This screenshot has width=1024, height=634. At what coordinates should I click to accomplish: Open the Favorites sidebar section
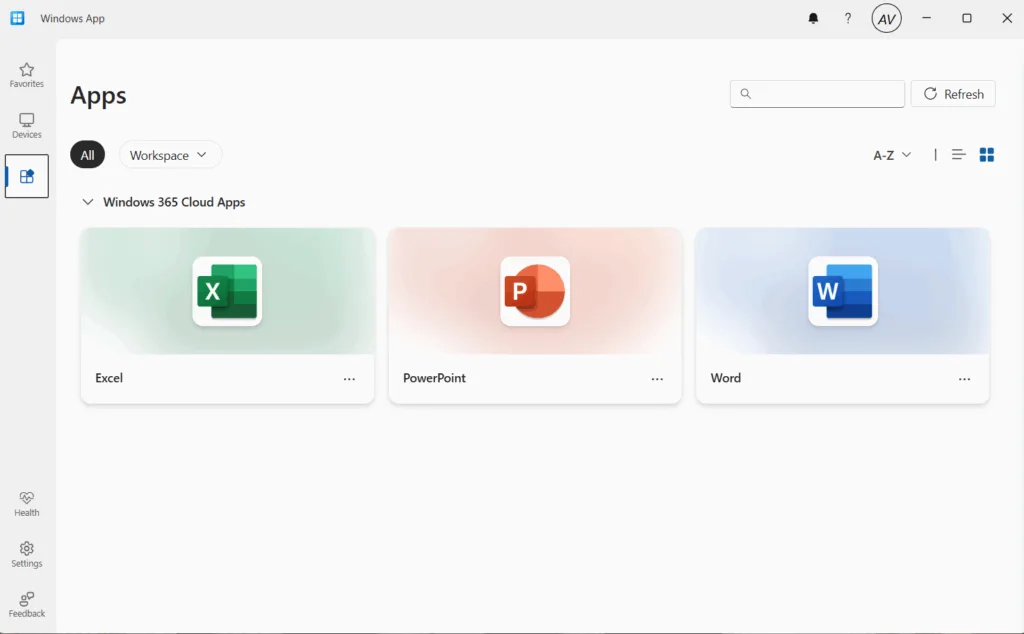click(x=27, y=75)
